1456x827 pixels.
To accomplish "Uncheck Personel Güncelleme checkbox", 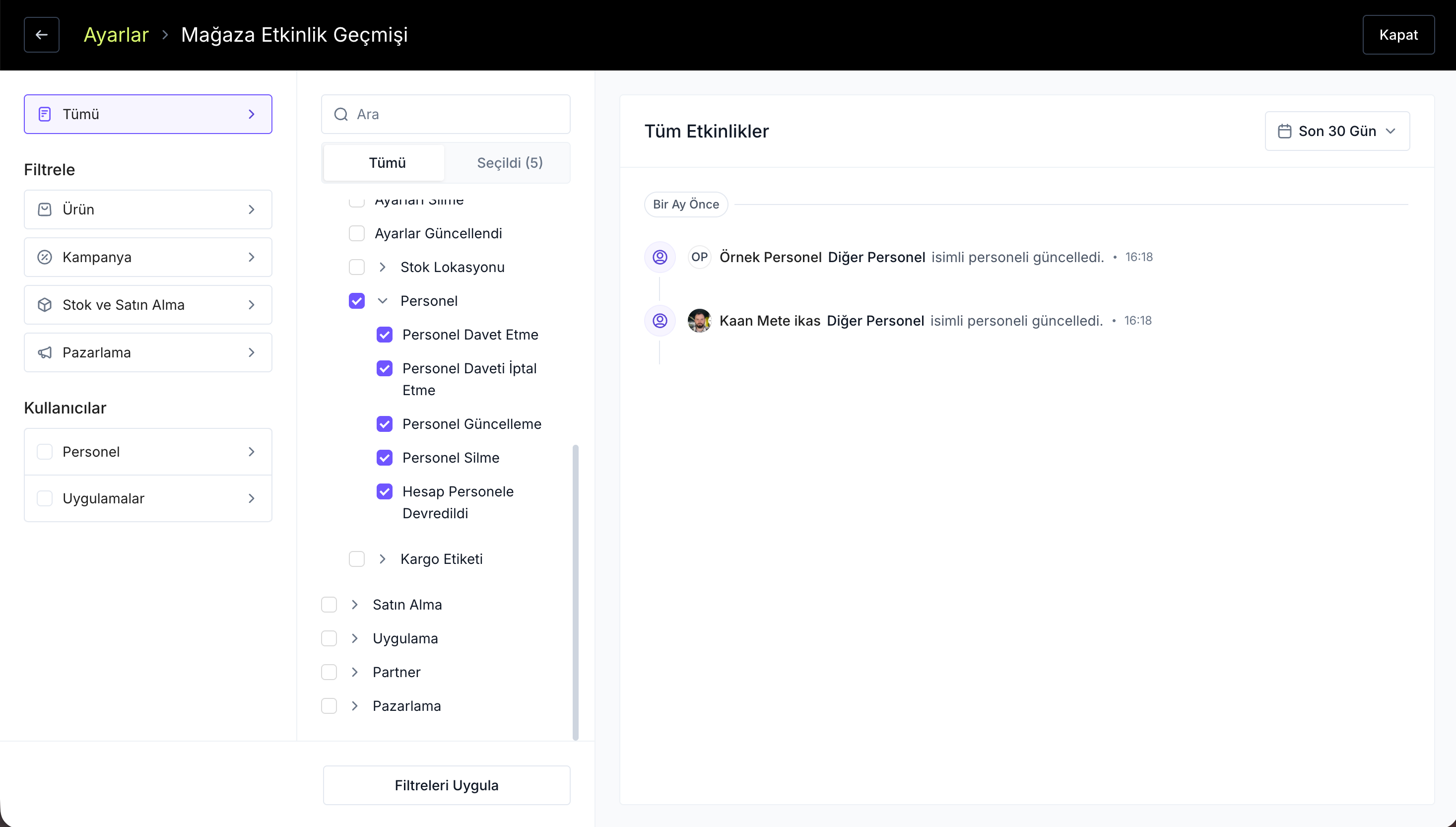I will point(384,424).
